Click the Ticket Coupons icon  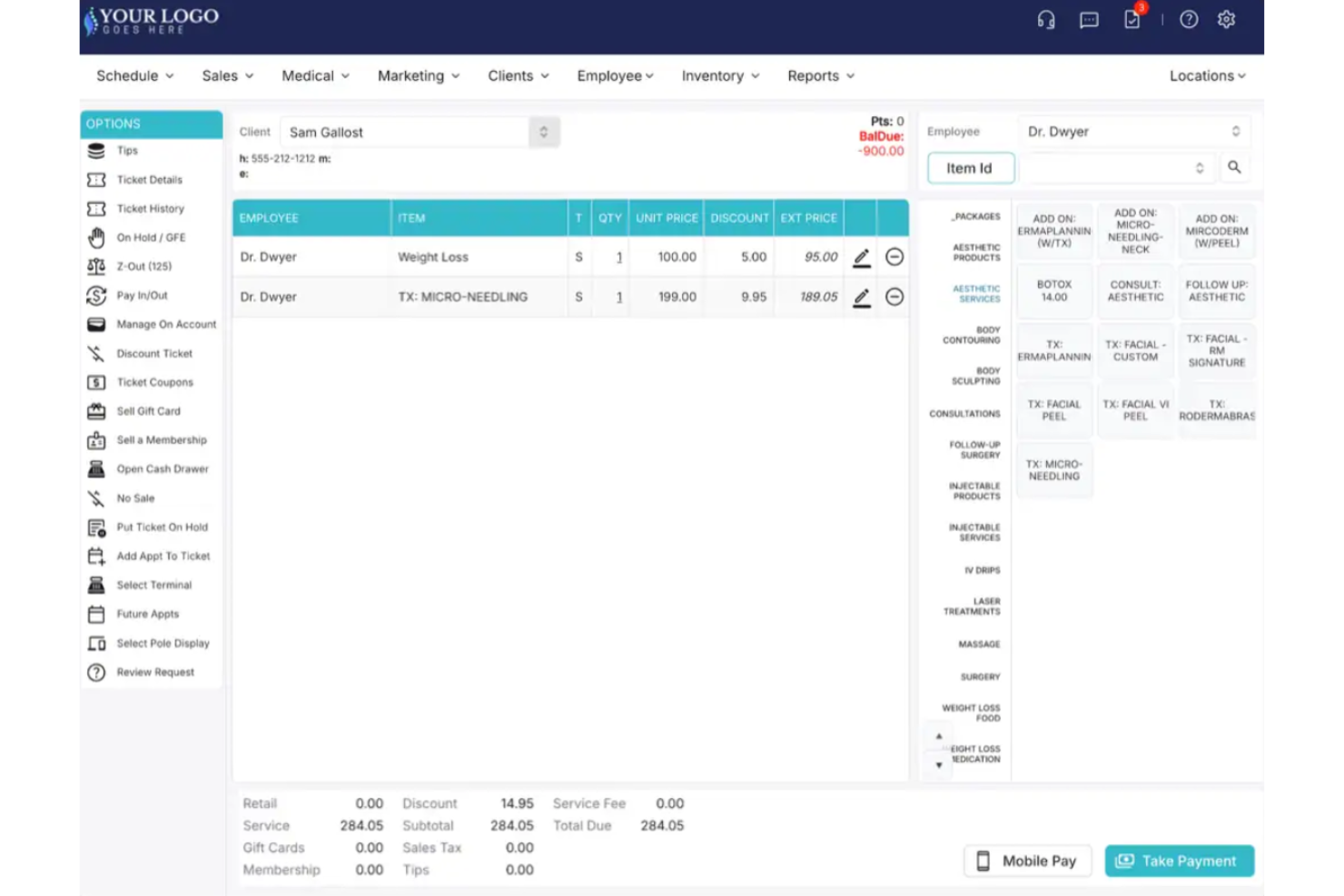96,383
